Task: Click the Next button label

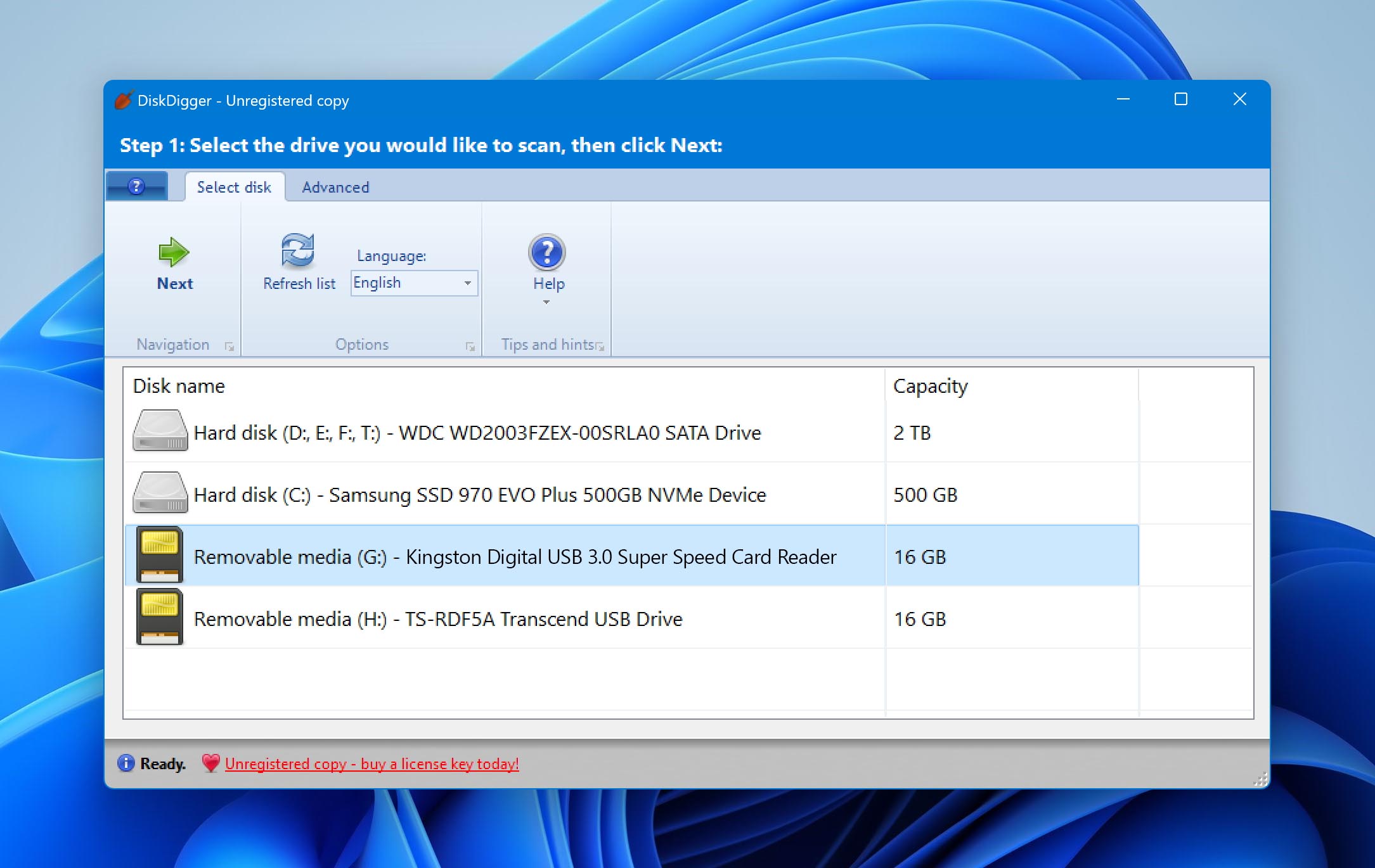Action: pos(175,284)
